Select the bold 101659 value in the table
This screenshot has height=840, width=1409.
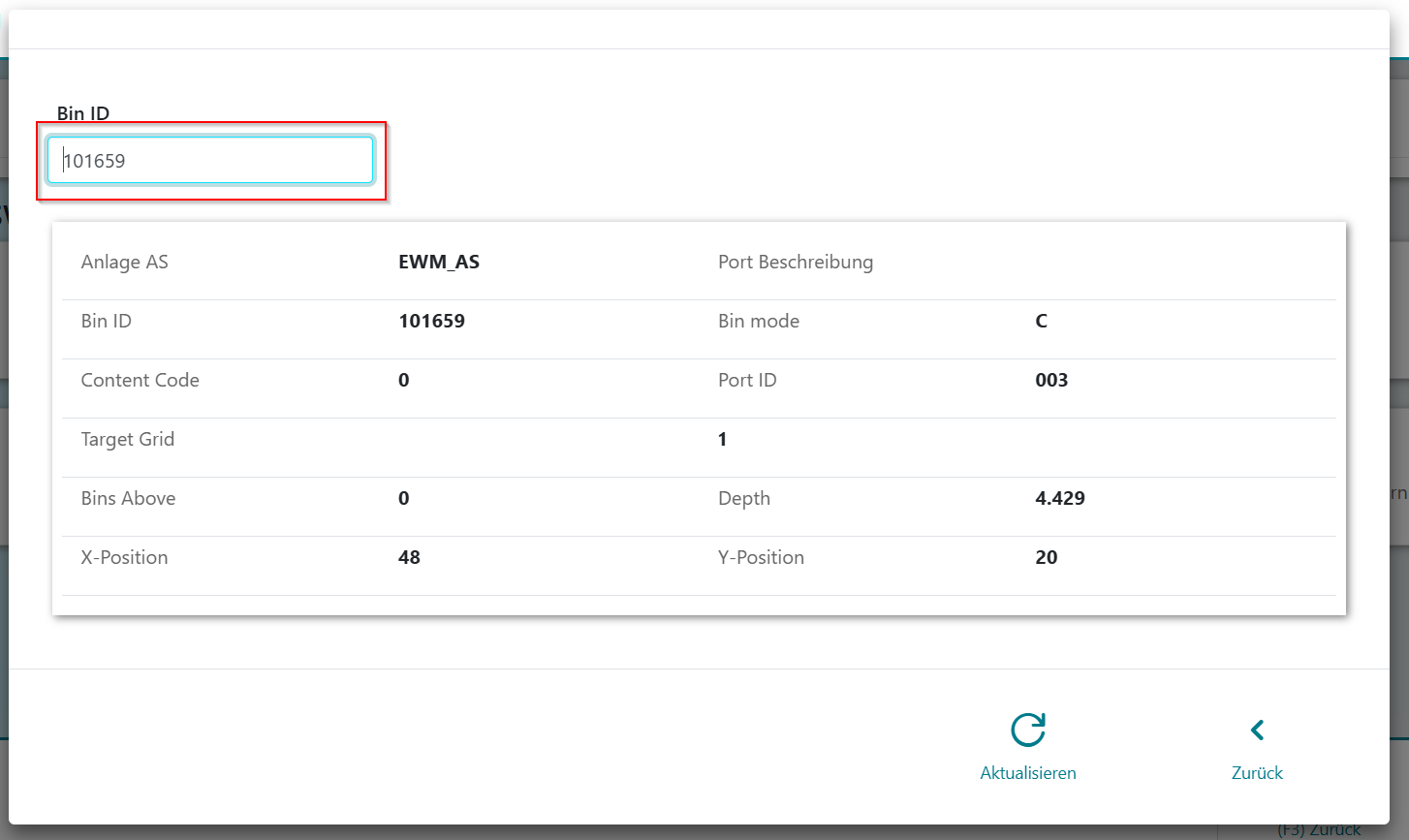click(x=431, y=322)
